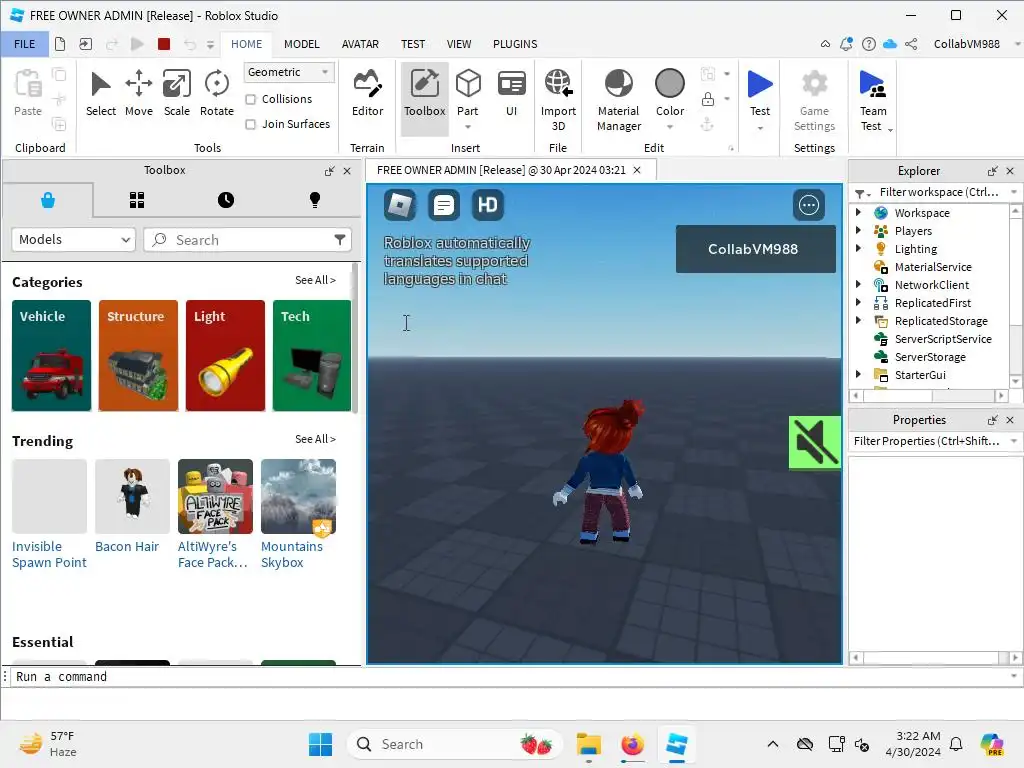Click the HD admin icon
The width and height of the screenshot is (1024, 768).
pos(487,205)
